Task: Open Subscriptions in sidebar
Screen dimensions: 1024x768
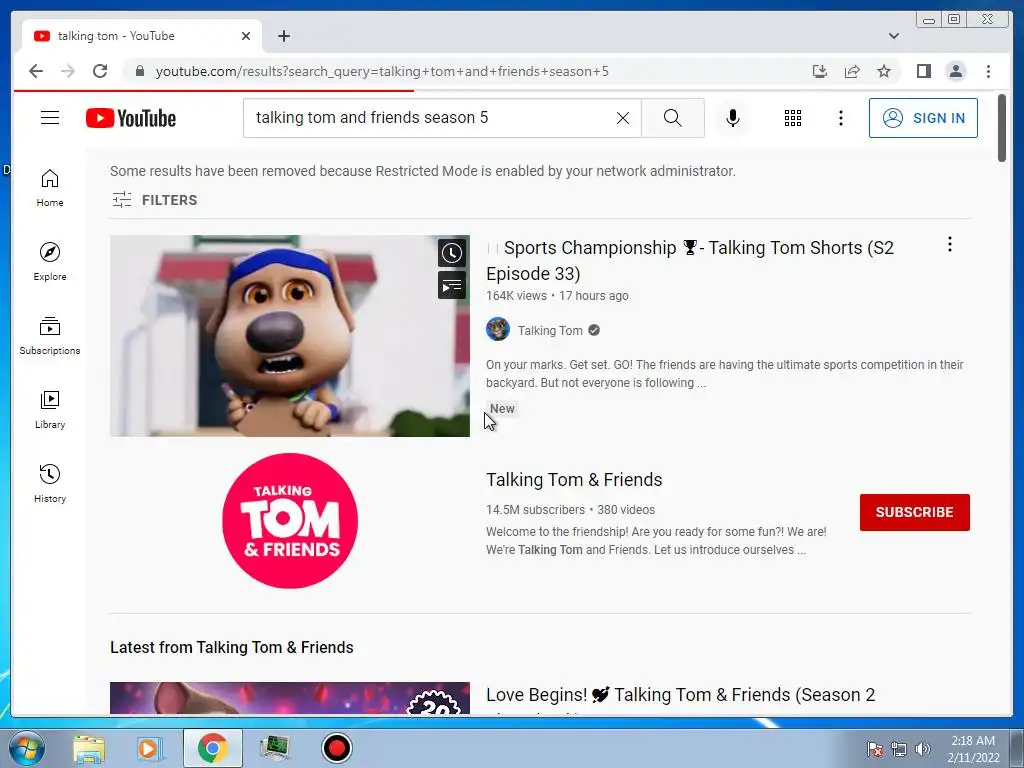Action: [50, 336]
